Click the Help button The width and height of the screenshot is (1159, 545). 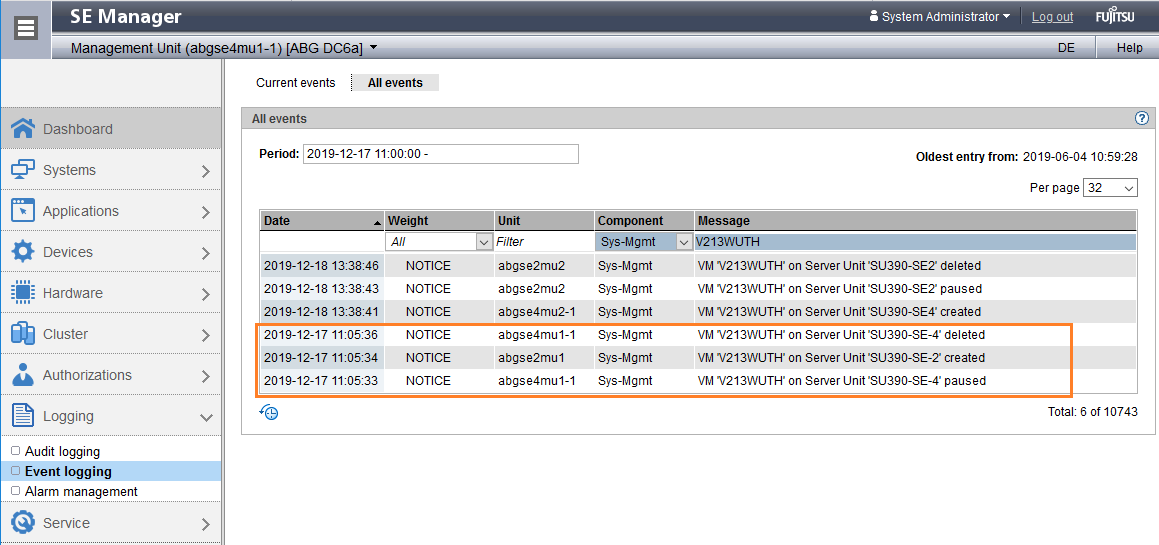click(1129, 48)
